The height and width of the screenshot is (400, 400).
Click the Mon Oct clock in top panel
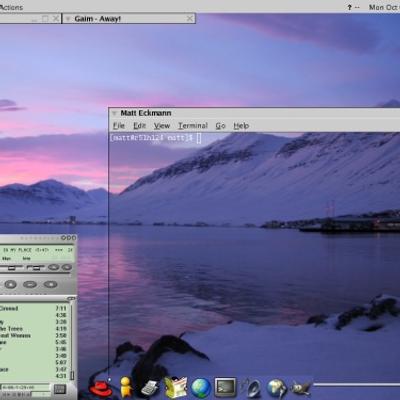(x=384, y=7)
